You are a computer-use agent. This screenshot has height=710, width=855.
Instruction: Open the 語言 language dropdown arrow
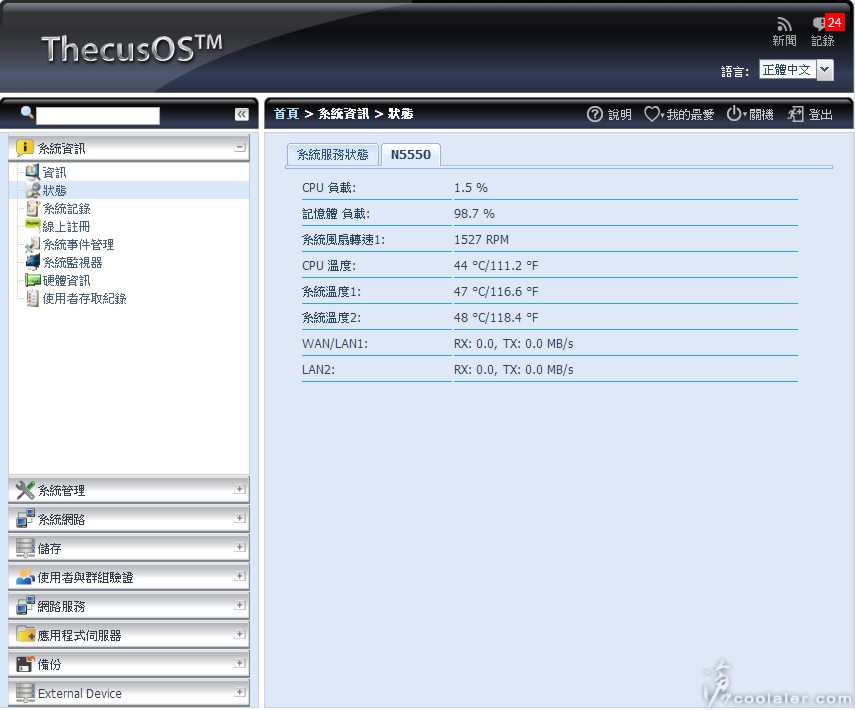pos(825,70)
